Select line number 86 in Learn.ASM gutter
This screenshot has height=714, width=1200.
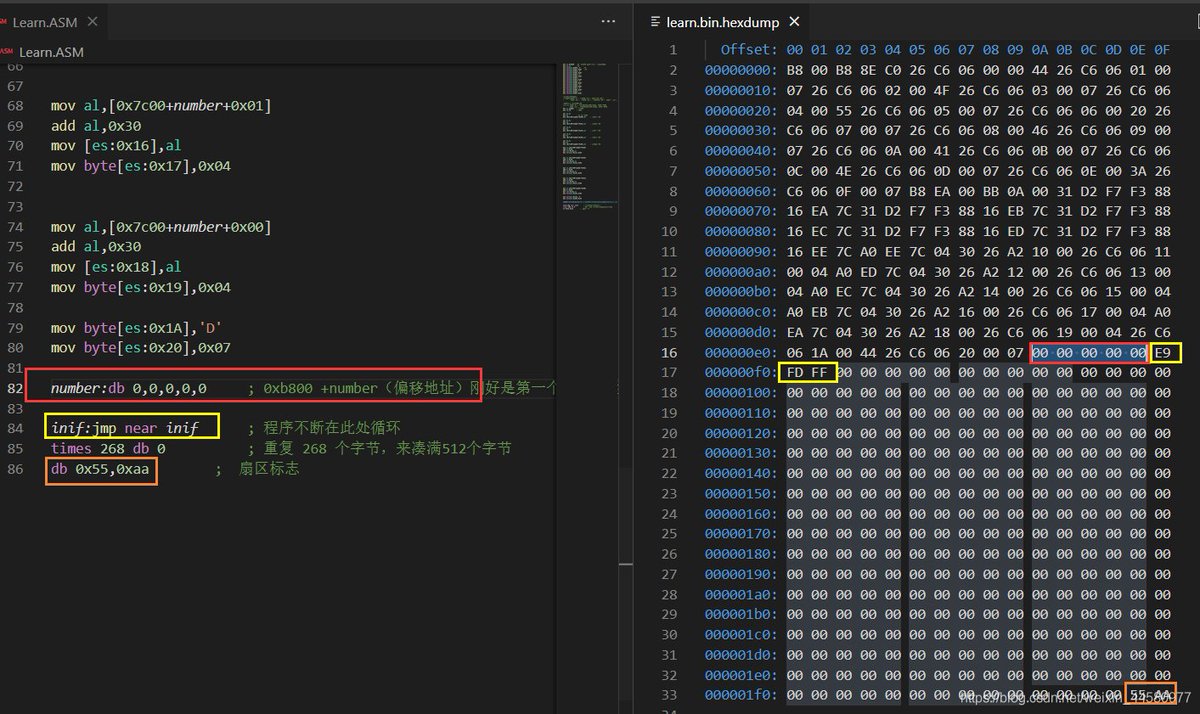14,468
